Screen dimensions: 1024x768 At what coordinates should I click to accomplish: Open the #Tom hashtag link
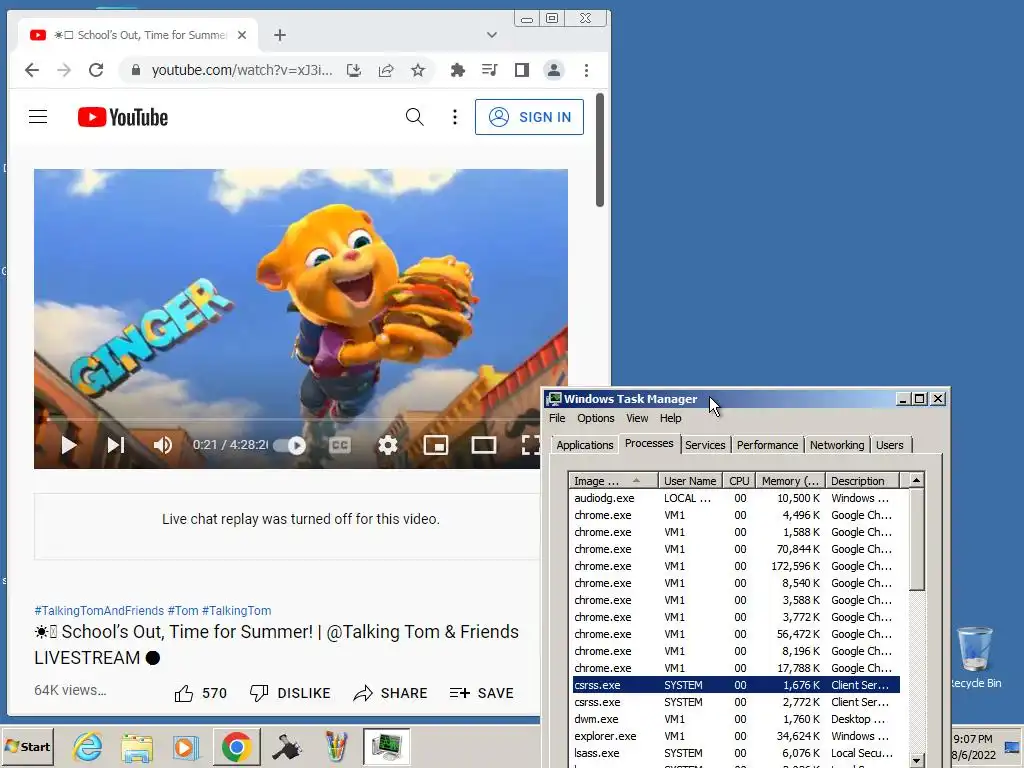[183, 611]
